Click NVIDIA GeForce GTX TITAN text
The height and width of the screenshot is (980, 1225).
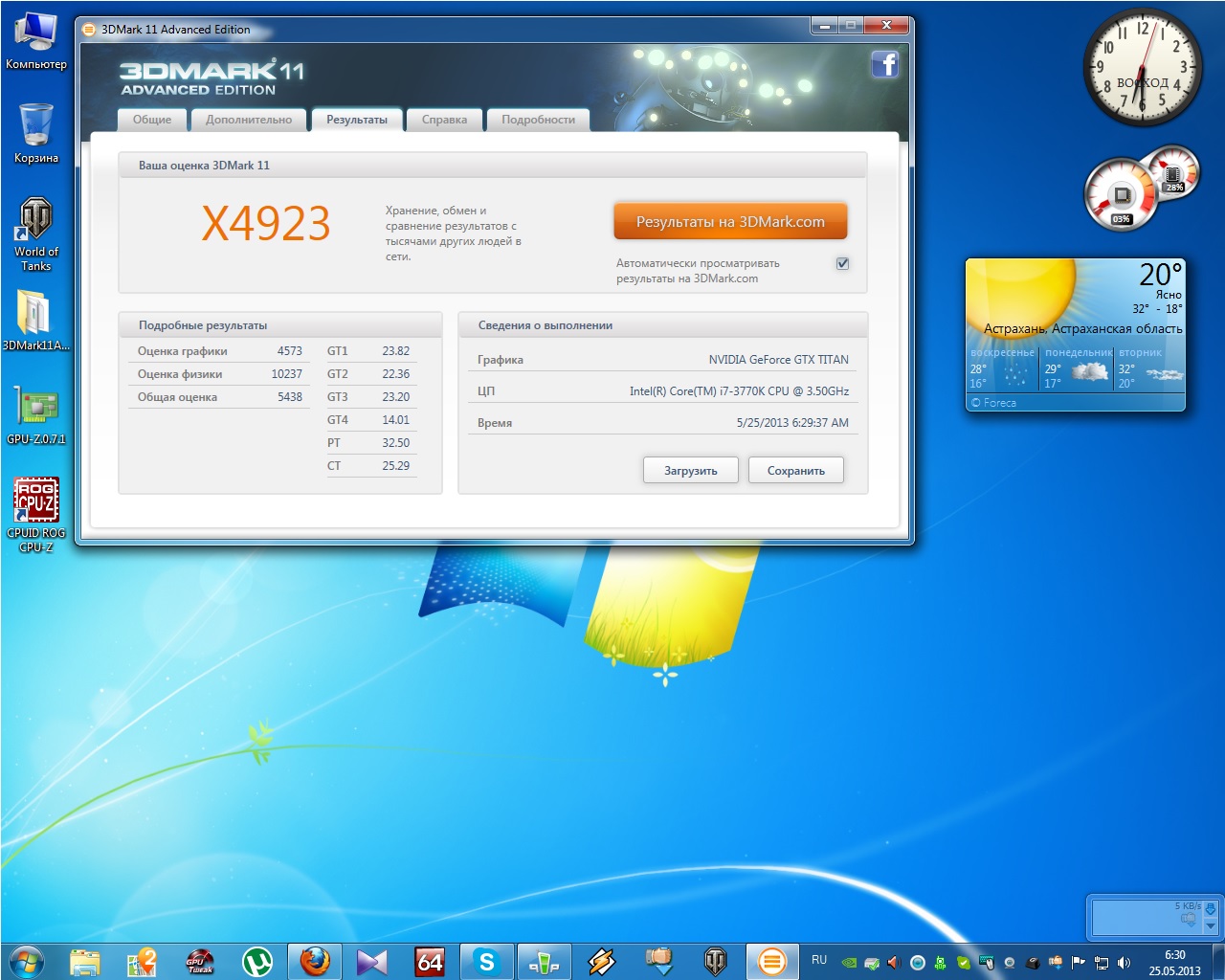pos(778,360)
